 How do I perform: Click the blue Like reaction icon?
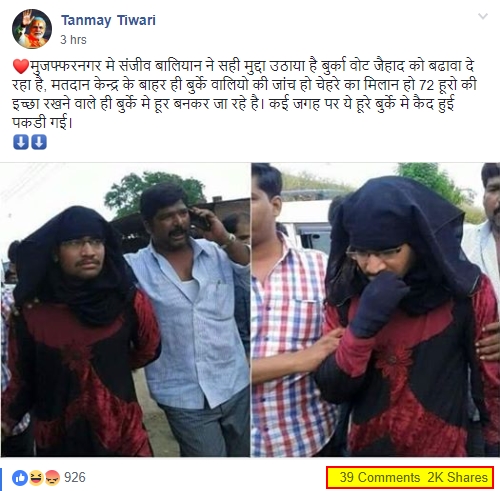pos(20,478)
